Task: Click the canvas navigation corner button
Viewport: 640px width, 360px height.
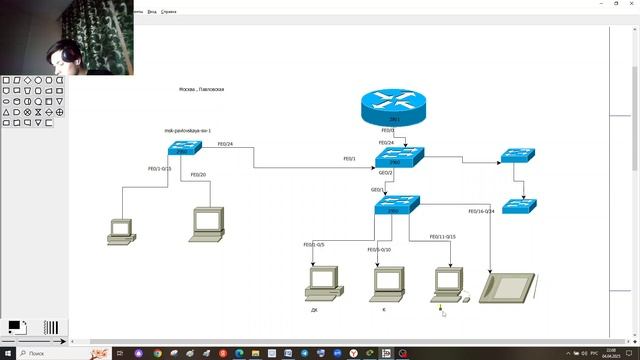Action: coord(635,342)
